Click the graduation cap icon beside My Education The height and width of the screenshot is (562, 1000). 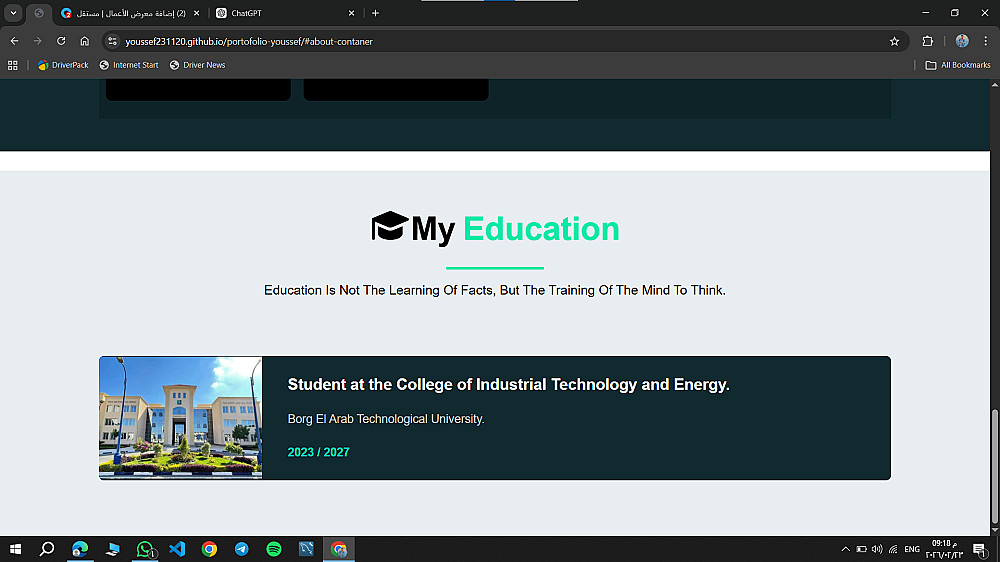(x=390, y=226)
